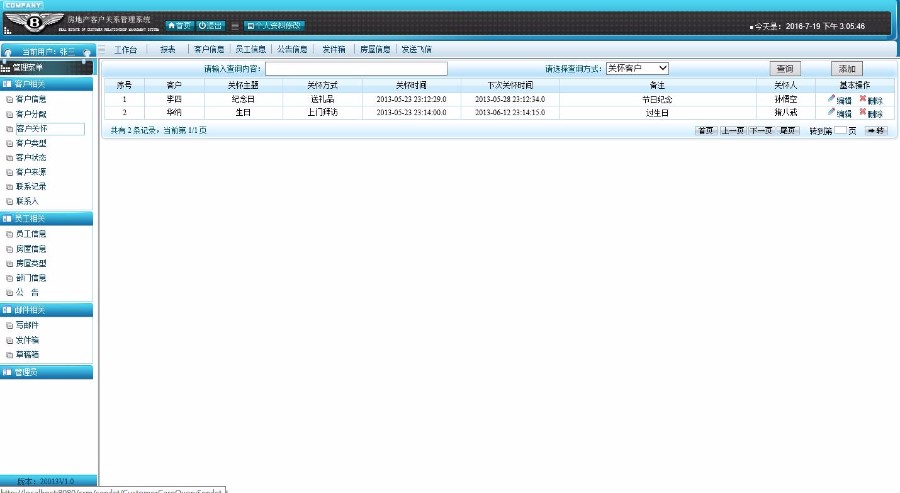Select 房屋类型 in the sidebar
This screenshot has width=900, height=493.
pyautogui.click(x=31, y=263)
